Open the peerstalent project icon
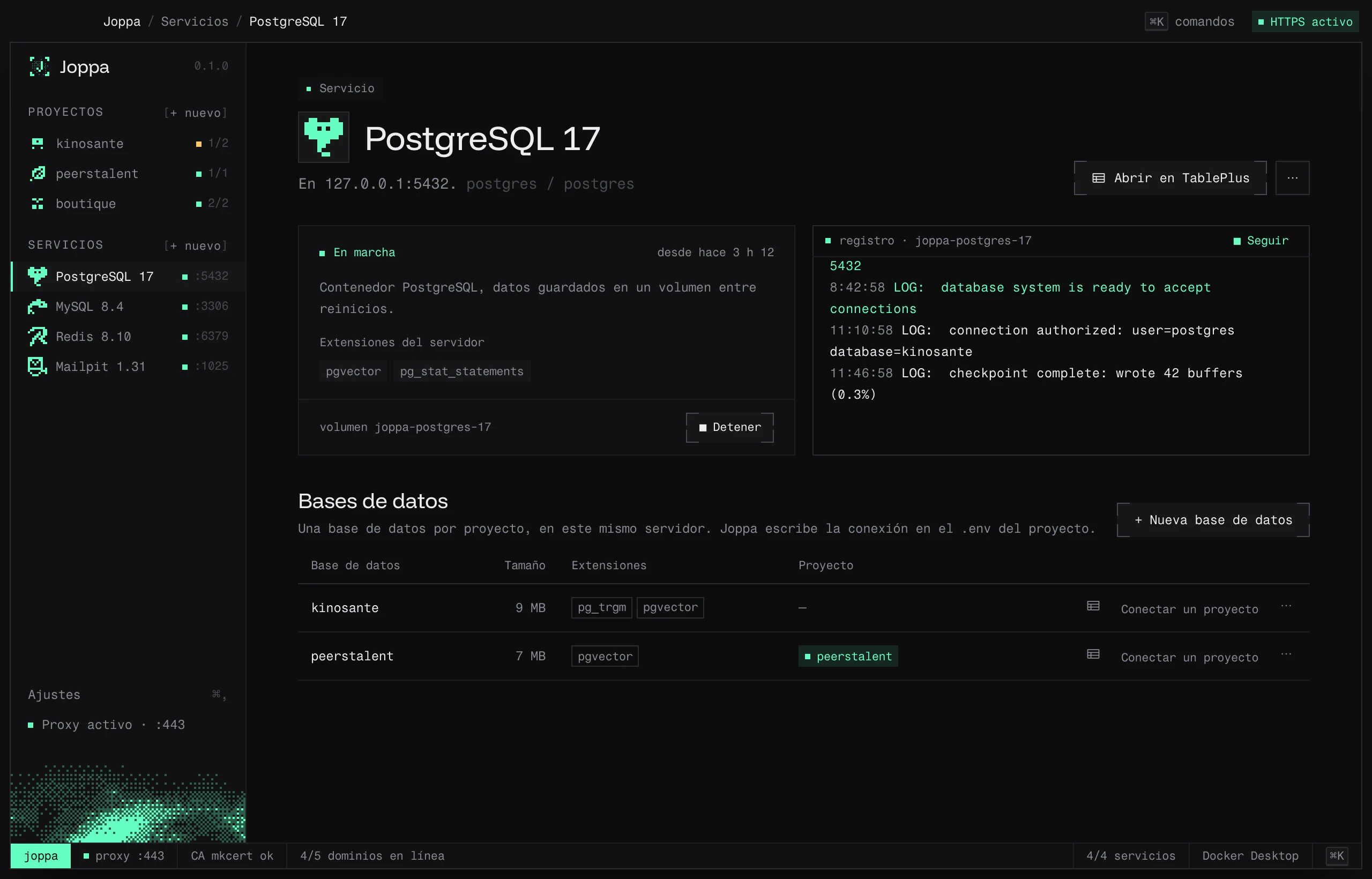 coord(38,174)
